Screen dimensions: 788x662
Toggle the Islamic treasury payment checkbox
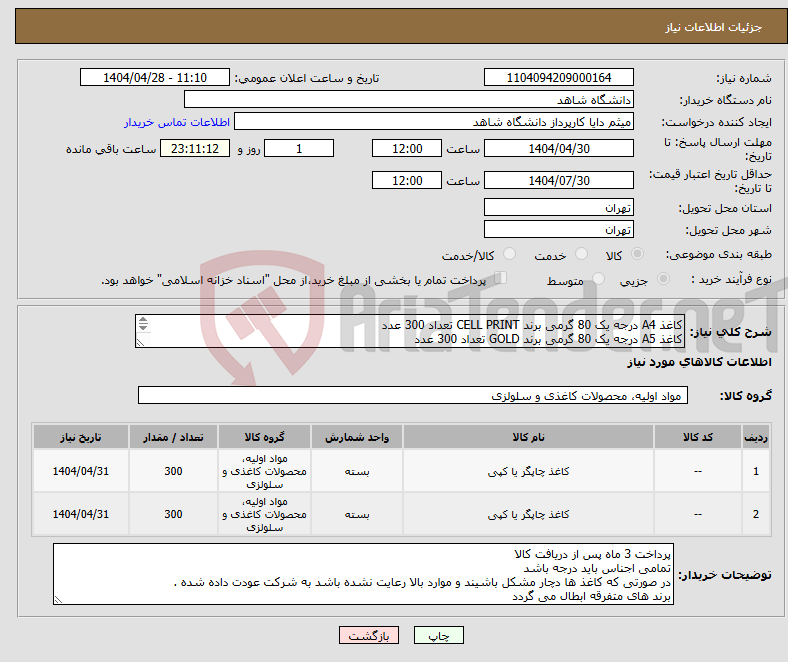coord(501,278)
